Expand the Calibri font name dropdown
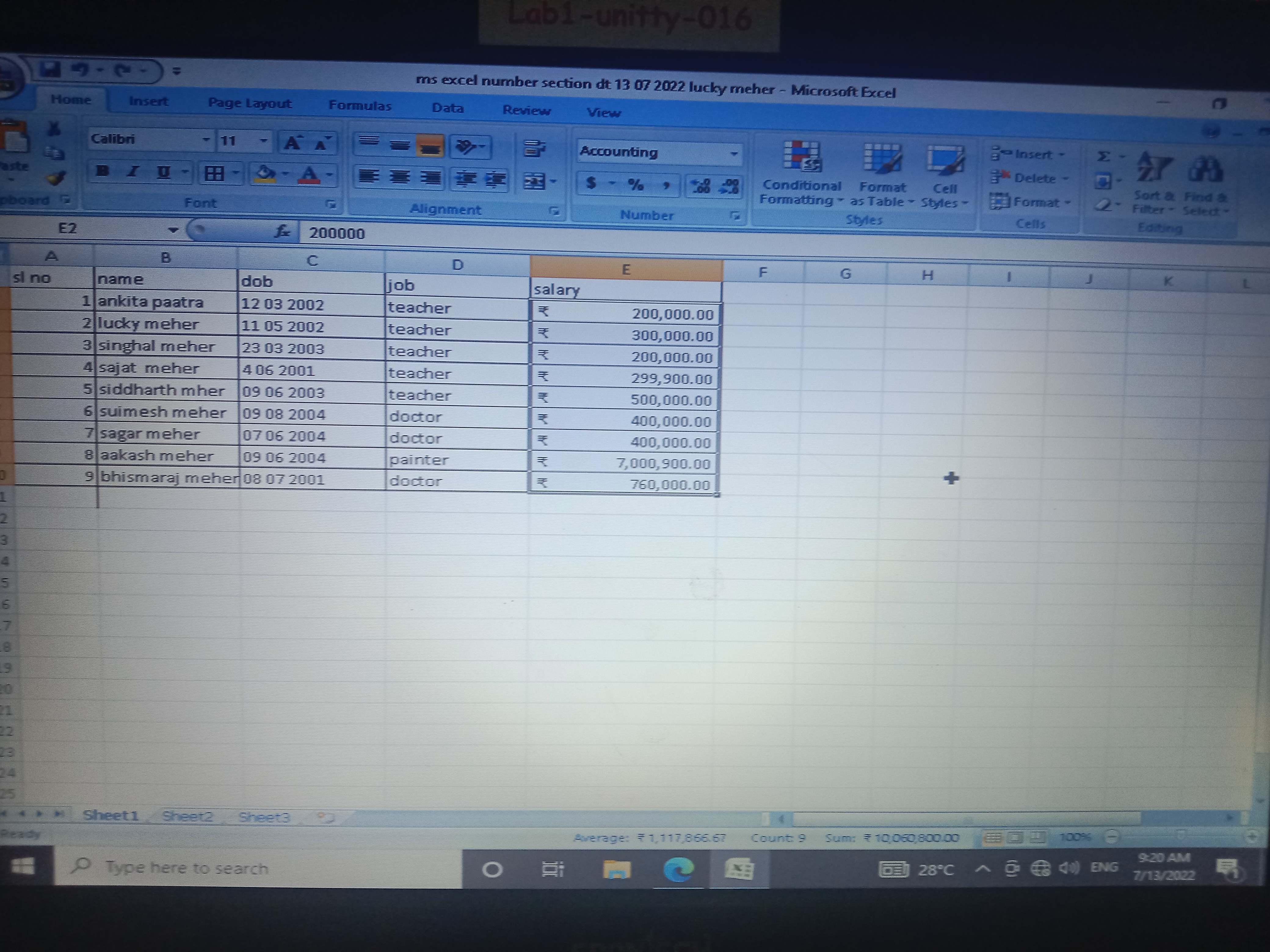Screen dimensions: 1270x952 pos(205,140)
